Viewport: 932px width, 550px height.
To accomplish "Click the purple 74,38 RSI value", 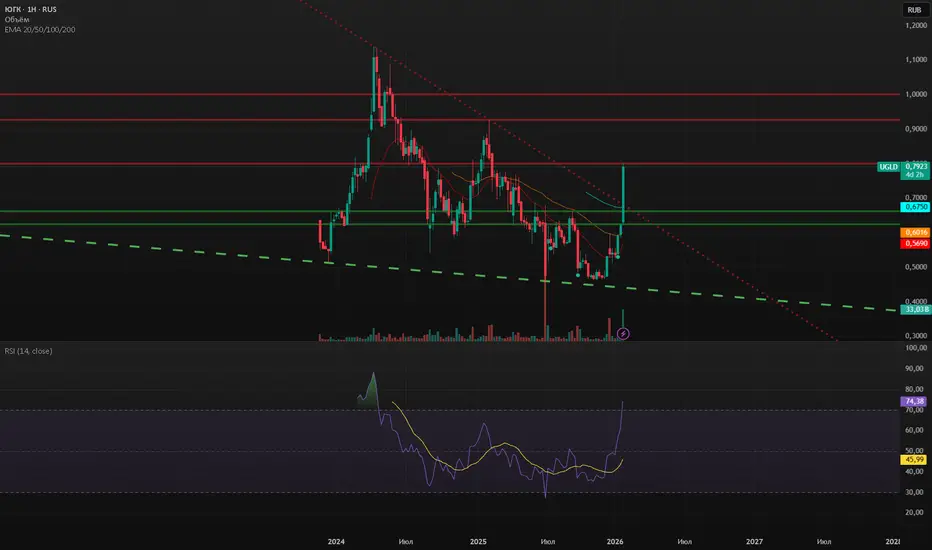I will tap(914, 401).
